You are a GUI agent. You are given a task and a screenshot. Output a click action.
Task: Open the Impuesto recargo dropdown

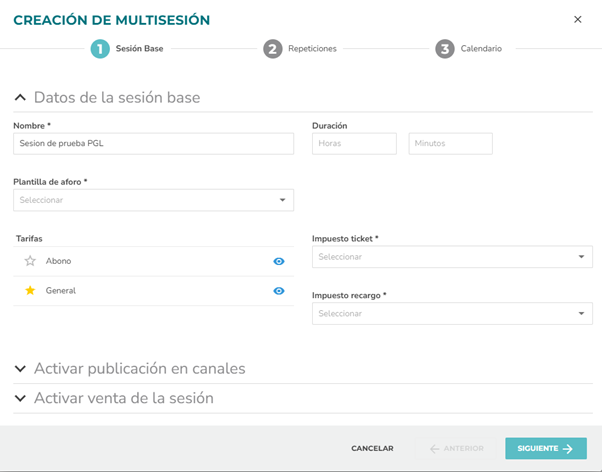[x=452, y=313]
